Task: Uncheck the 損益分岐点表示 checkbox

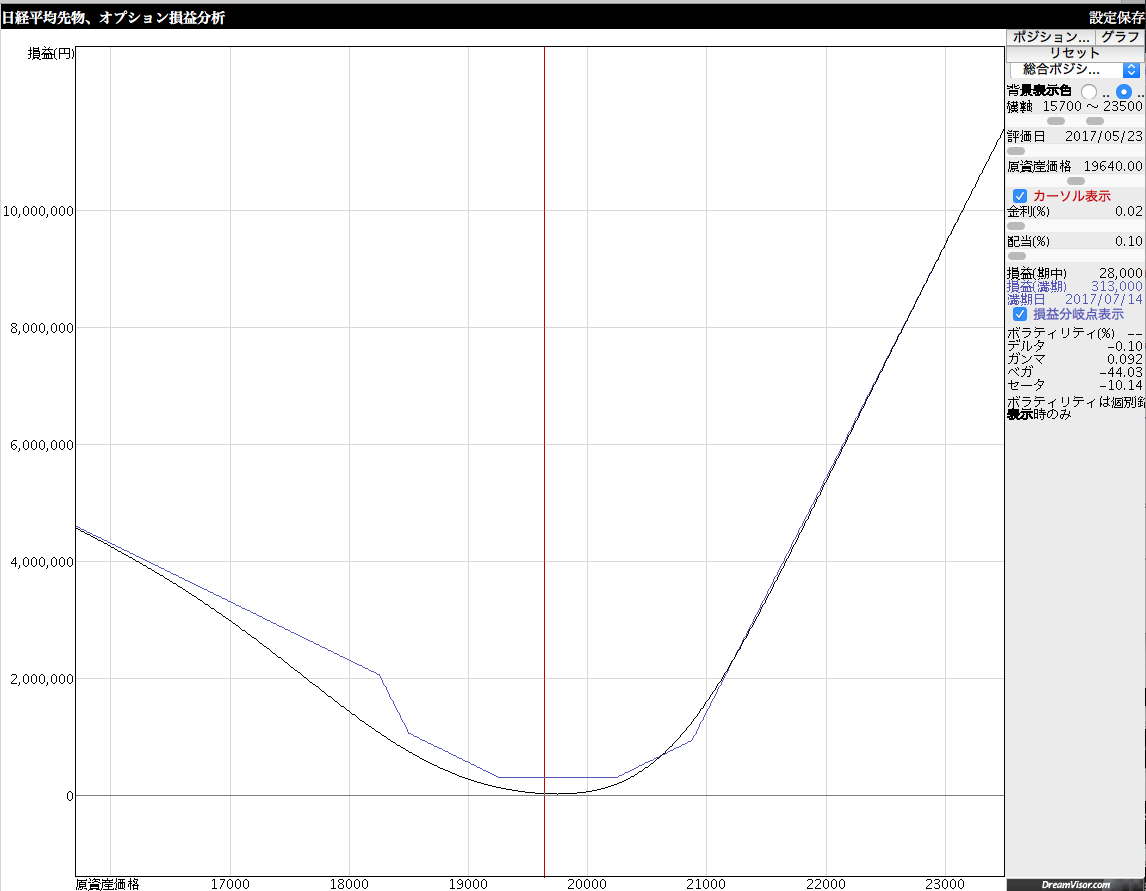Action: 1020,314
